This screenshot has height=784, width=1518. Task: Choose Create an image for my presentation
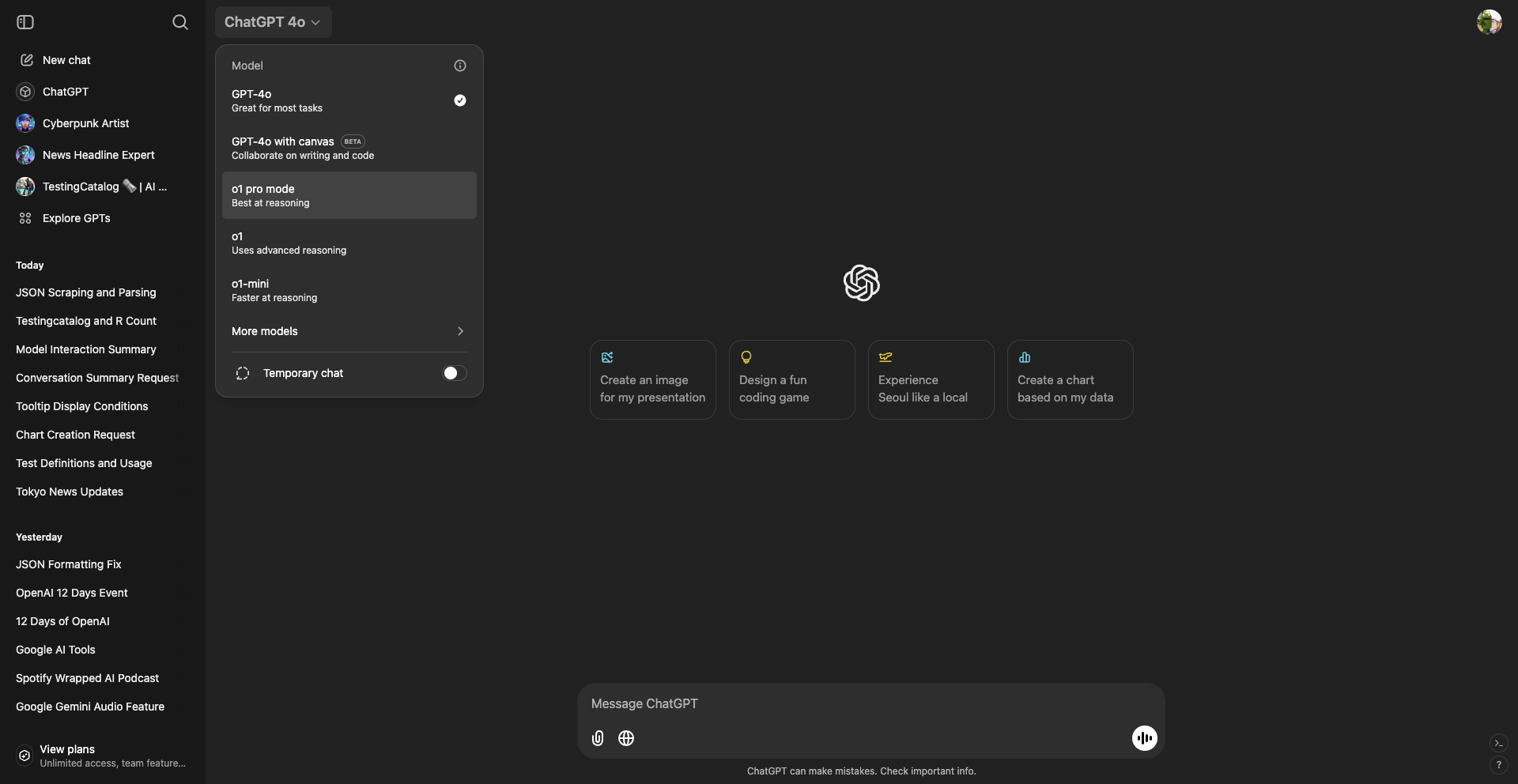(653, 379)
